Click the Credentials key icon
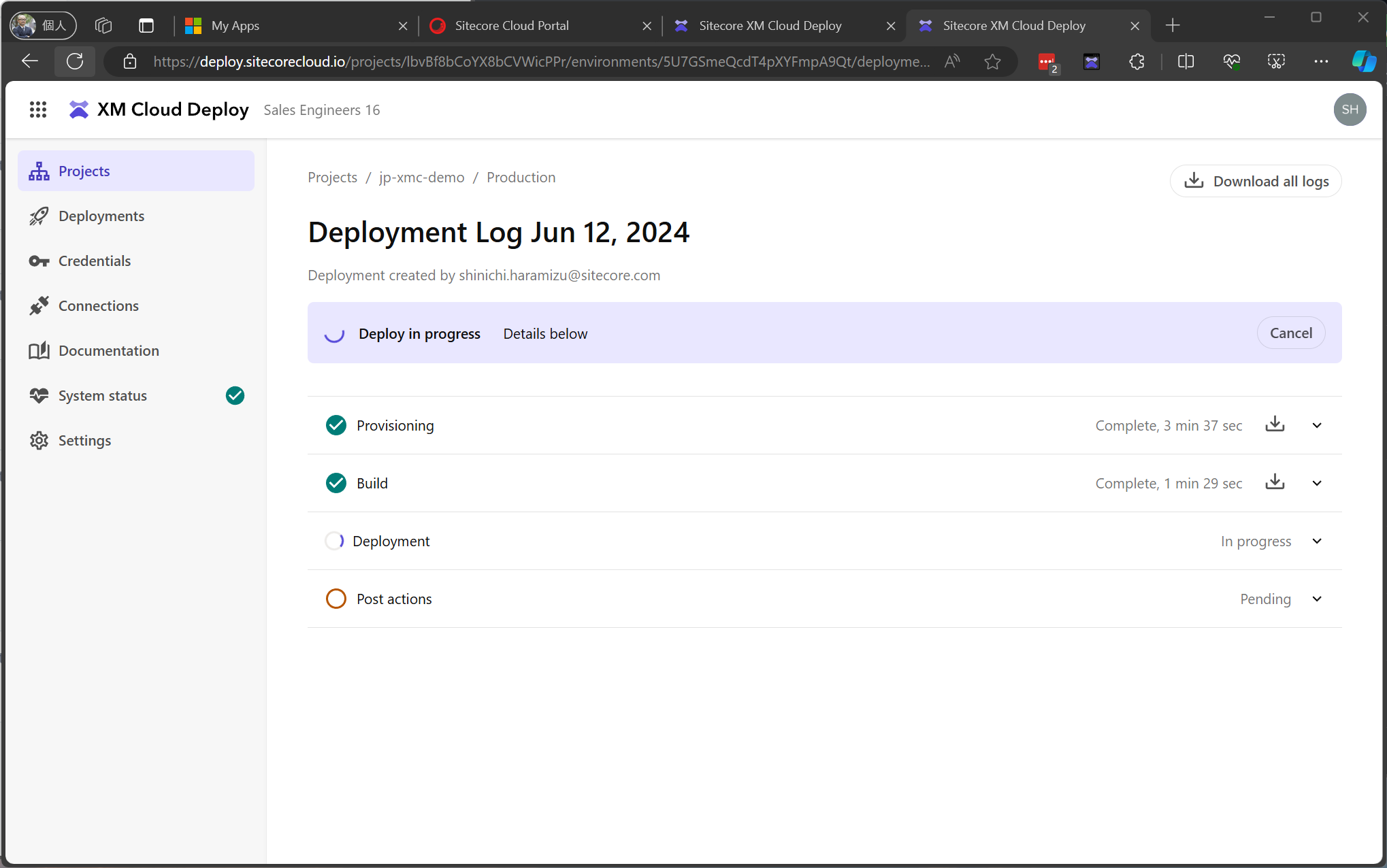 pyautogui.click(x=37, y=260)
